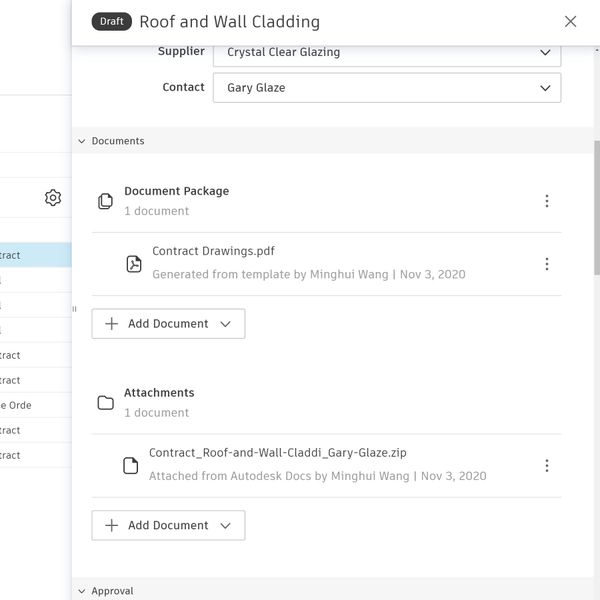
Task: Open Document Package more options menu
Action: coord(546,201)
